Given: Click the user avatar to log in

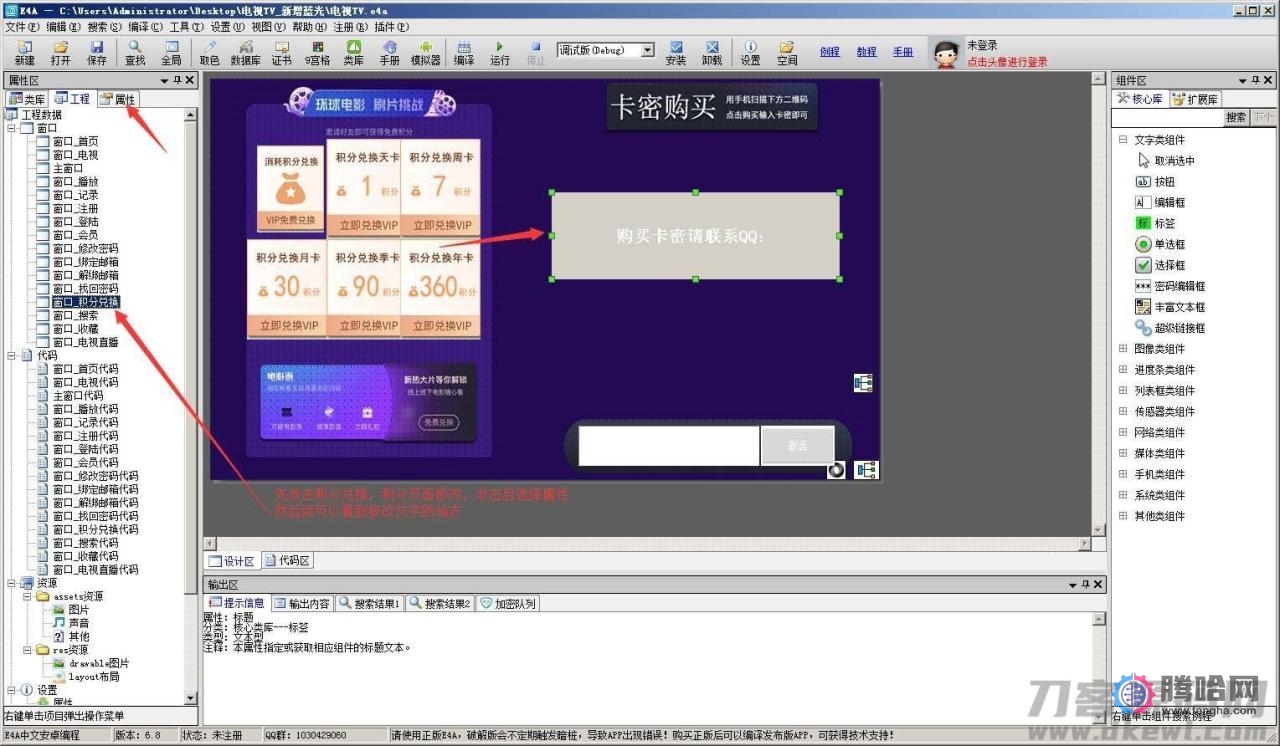Looking at the screenshot, I should (x=946, y=54).
